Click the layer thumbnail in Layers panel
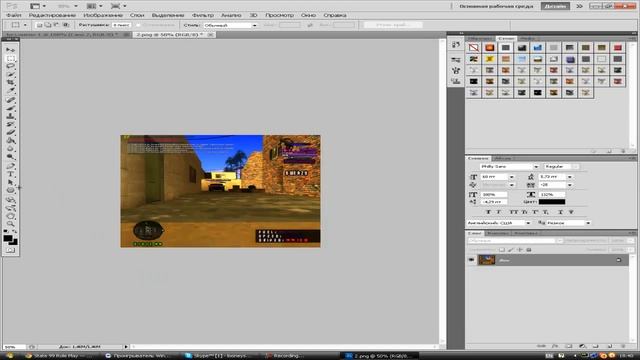 point(487,260)
